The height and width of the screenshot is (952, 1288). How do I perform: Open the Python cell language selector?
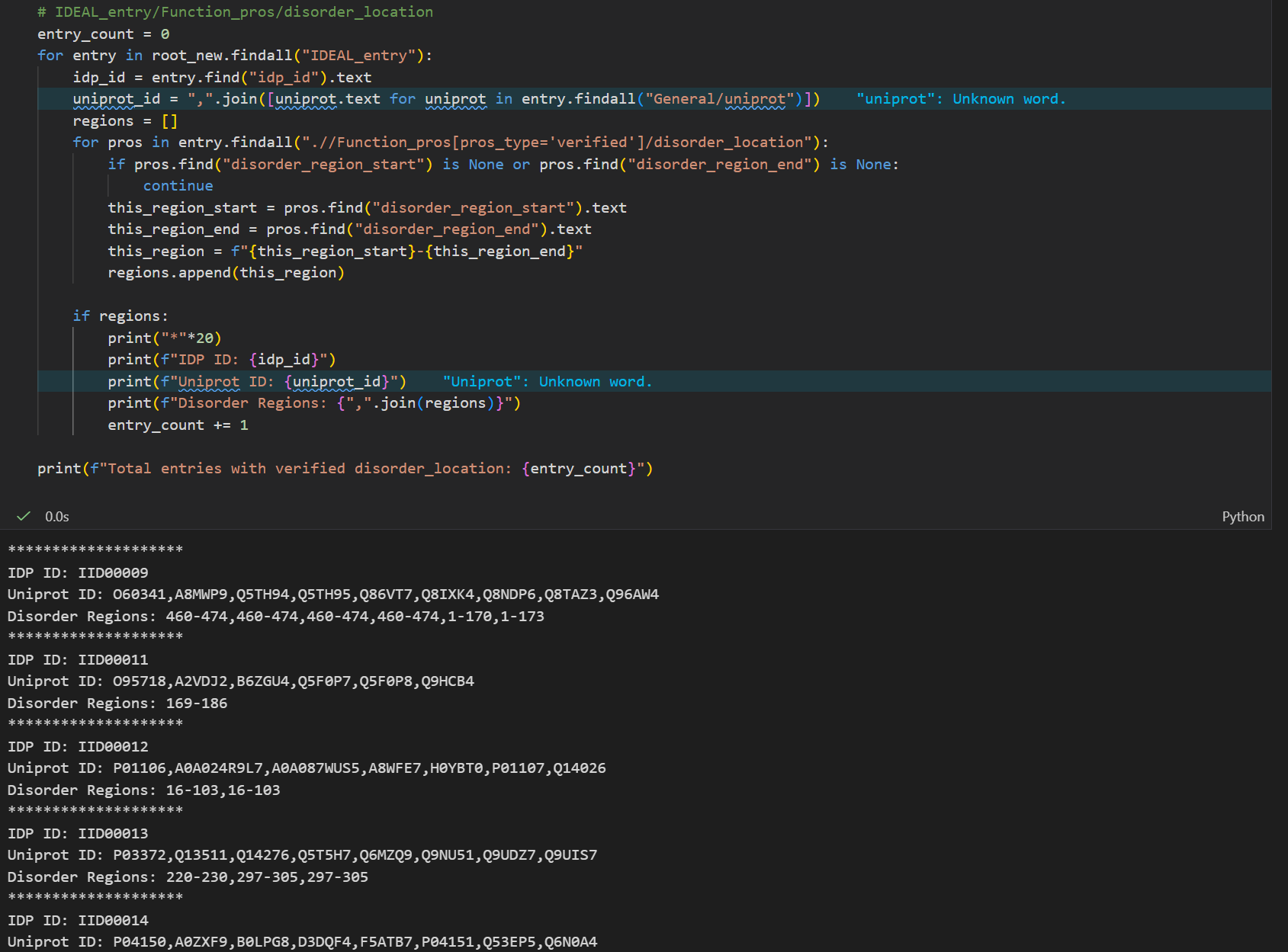pos(1243,516)
